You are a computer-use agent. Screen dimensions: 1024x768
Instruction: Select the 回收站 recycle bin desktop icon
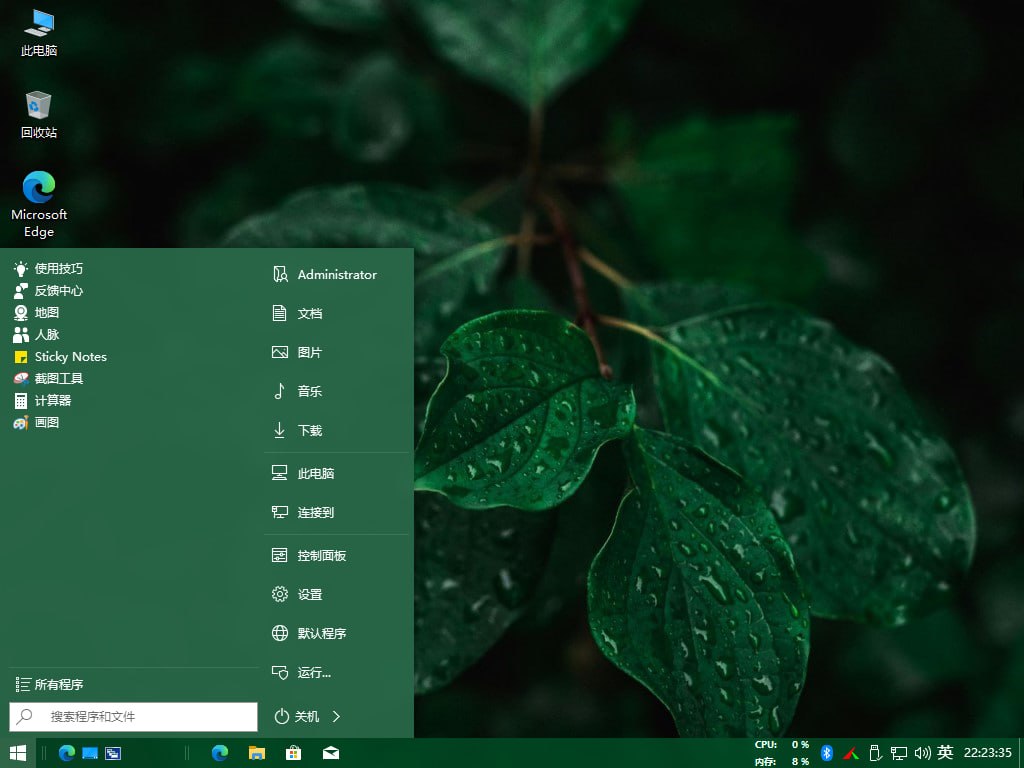click(39, 115)
